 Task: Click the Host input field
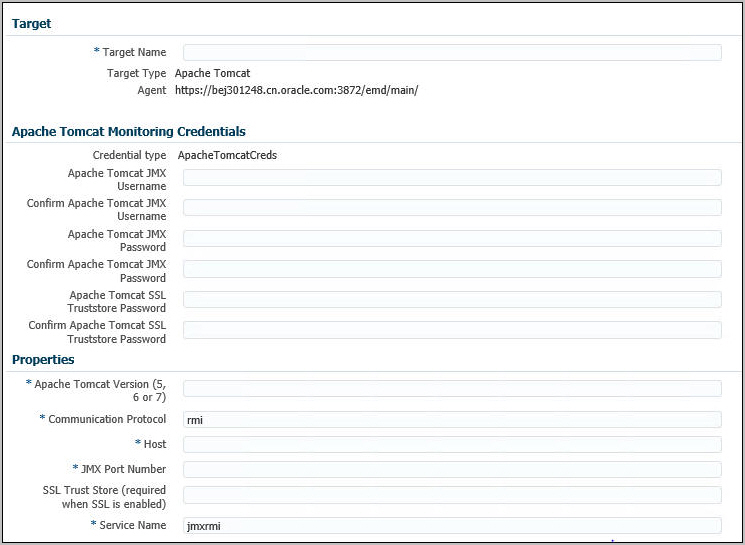click(x=452, y=445)
